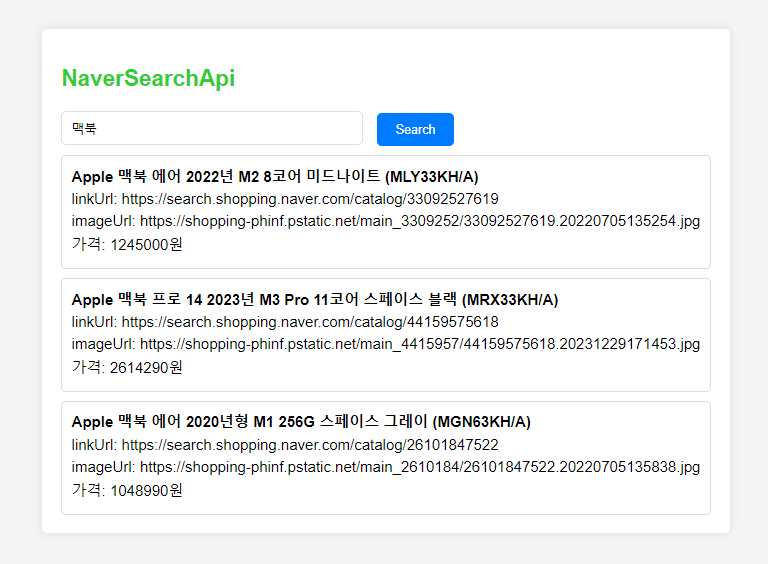Click the NaverSearchApi heading
This screenshot has width=768, height=564.
pos(148,78)
